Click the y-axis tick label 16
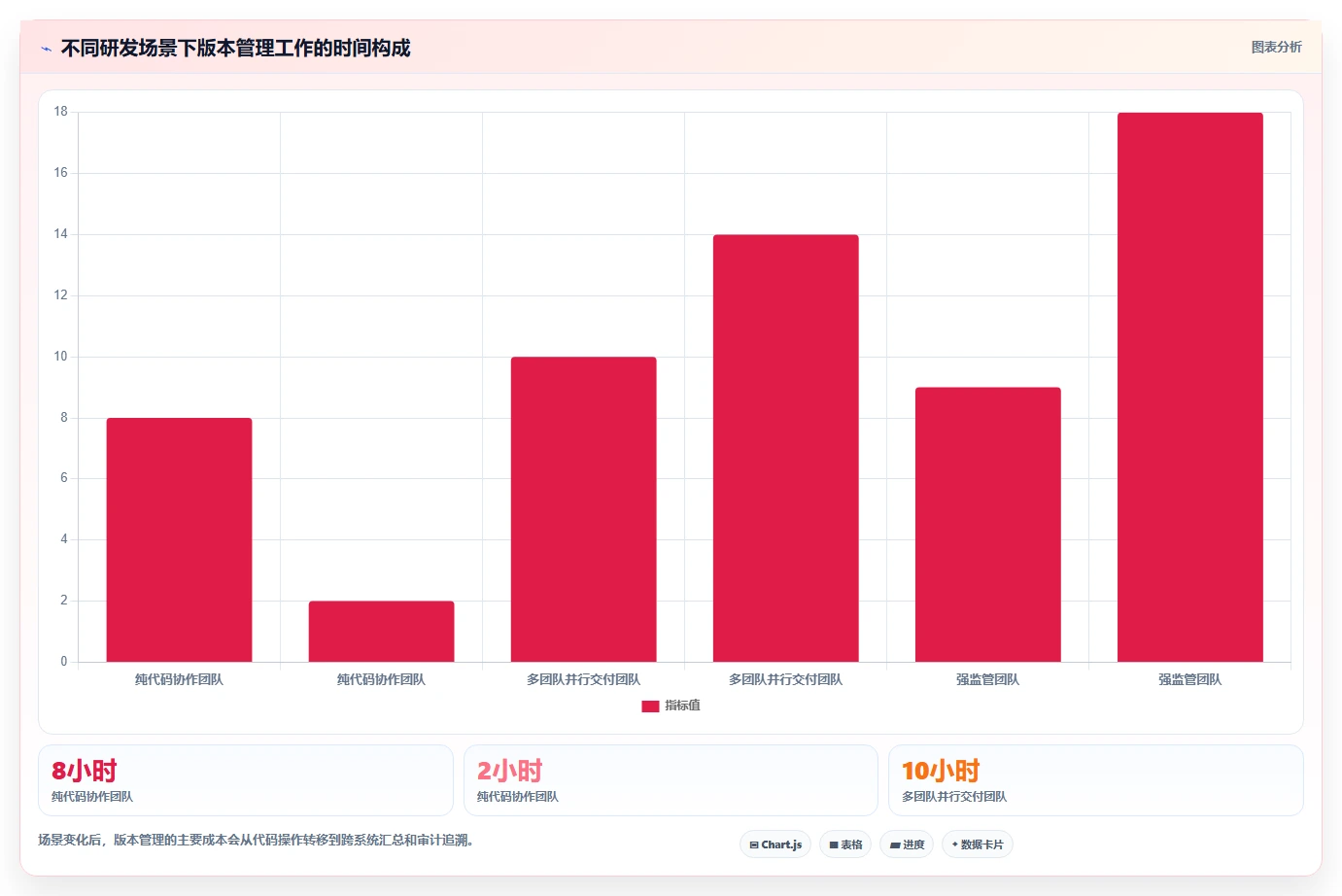Image resolution: width=1342 pixels, height=896 pixels. [x=61, y=173]
